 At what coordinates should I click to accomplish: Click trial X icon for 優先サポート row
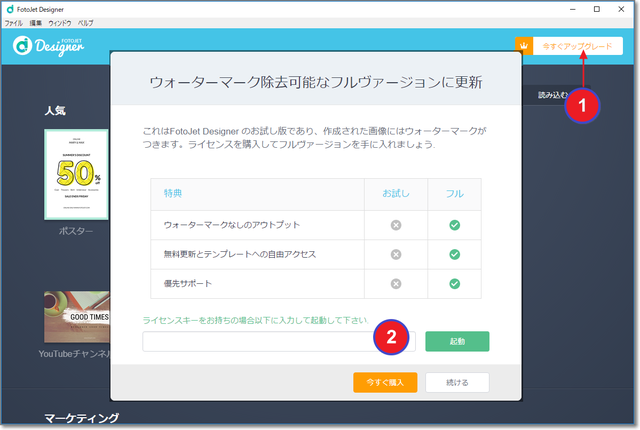[x=395, y=284]
